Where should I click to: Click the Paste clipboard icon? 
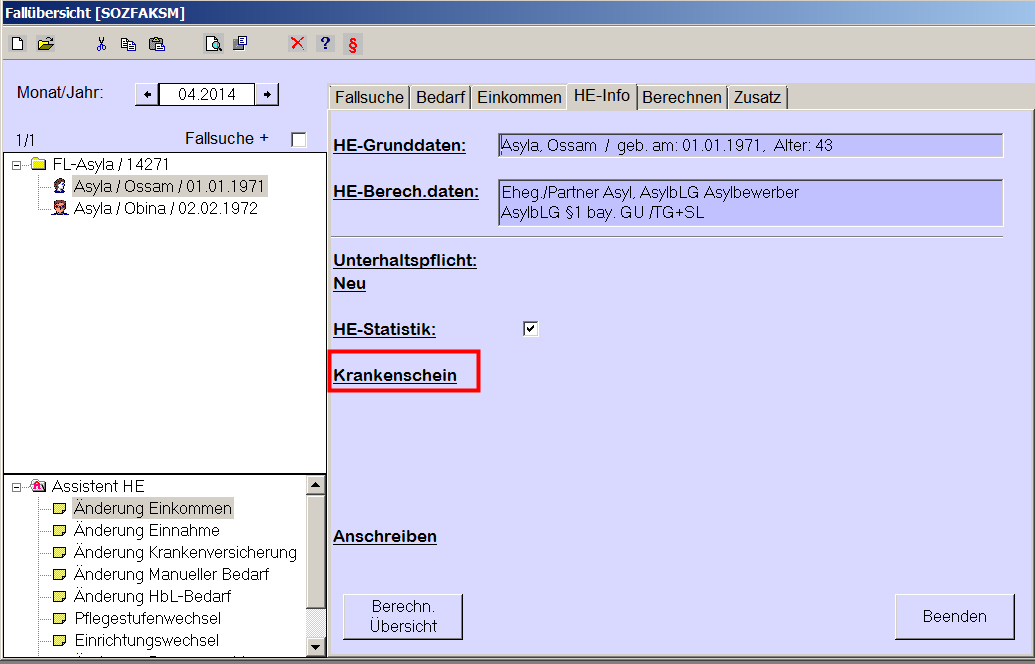coord(156,44)
